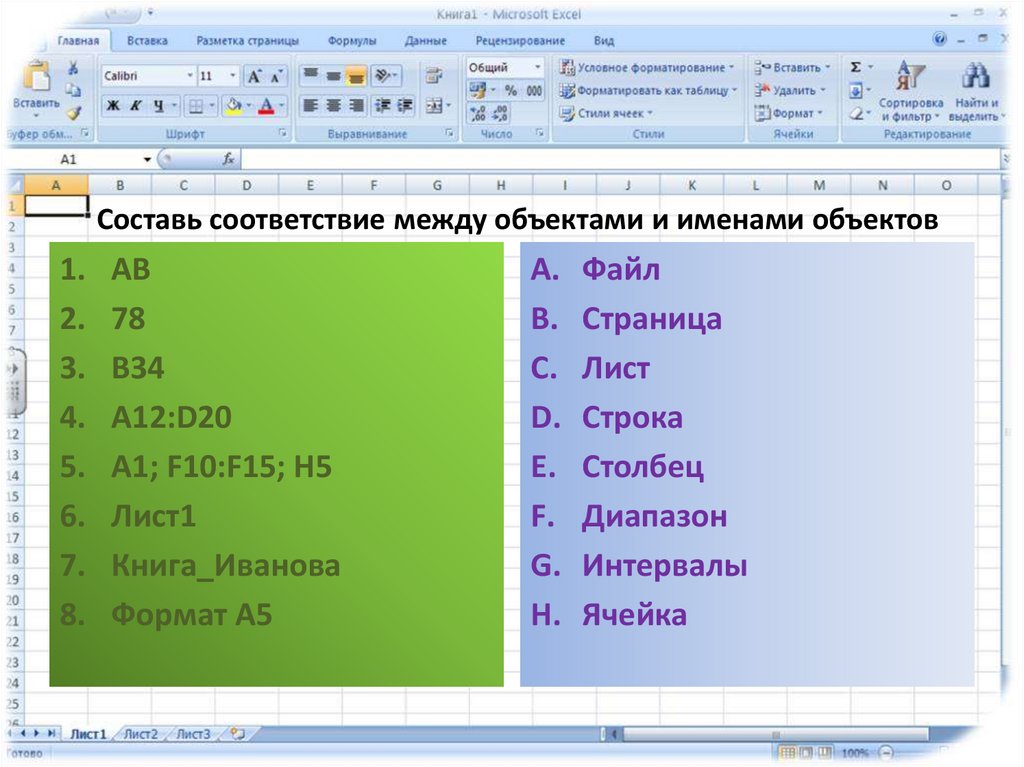Viewport: 1024px width, 767px height.
Task: Click Формат cells button
Action: pyautogui.click(x=788, y=113)
